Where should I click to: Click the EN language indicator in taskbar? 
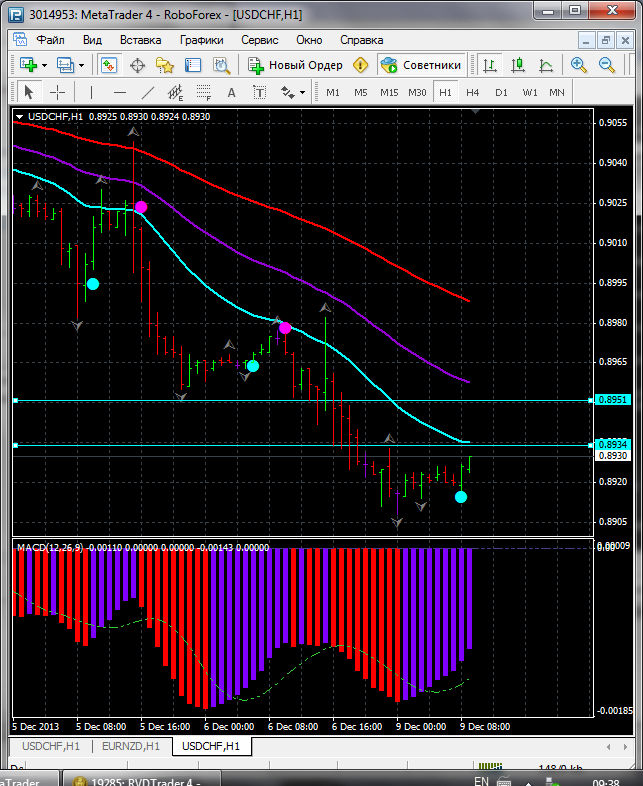click(481, 781)
